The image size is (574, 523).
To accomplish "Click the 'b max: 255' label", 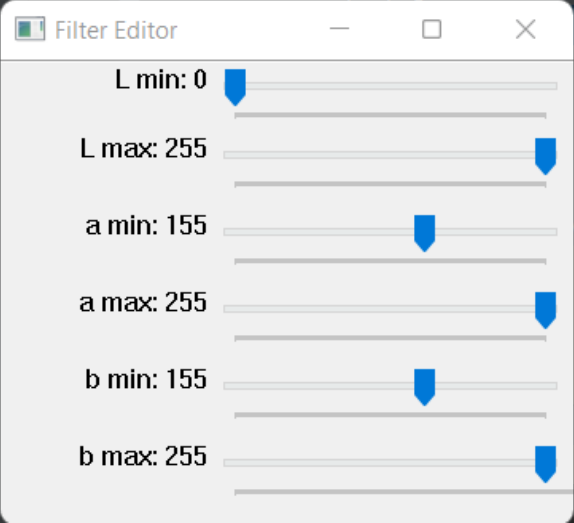I will 143,456.
